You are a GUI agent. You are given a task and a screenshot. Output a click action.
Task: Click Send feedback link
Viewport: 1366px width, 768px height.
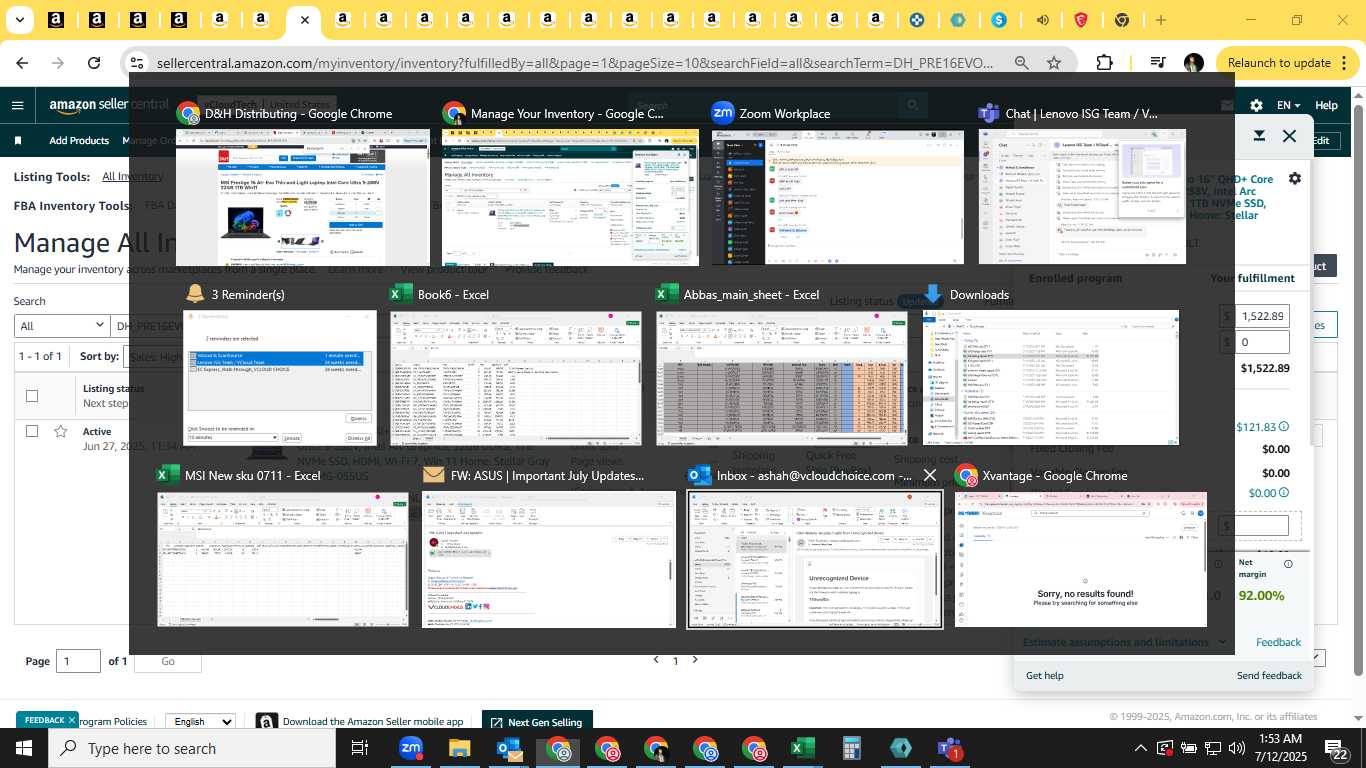[1269, 676]
